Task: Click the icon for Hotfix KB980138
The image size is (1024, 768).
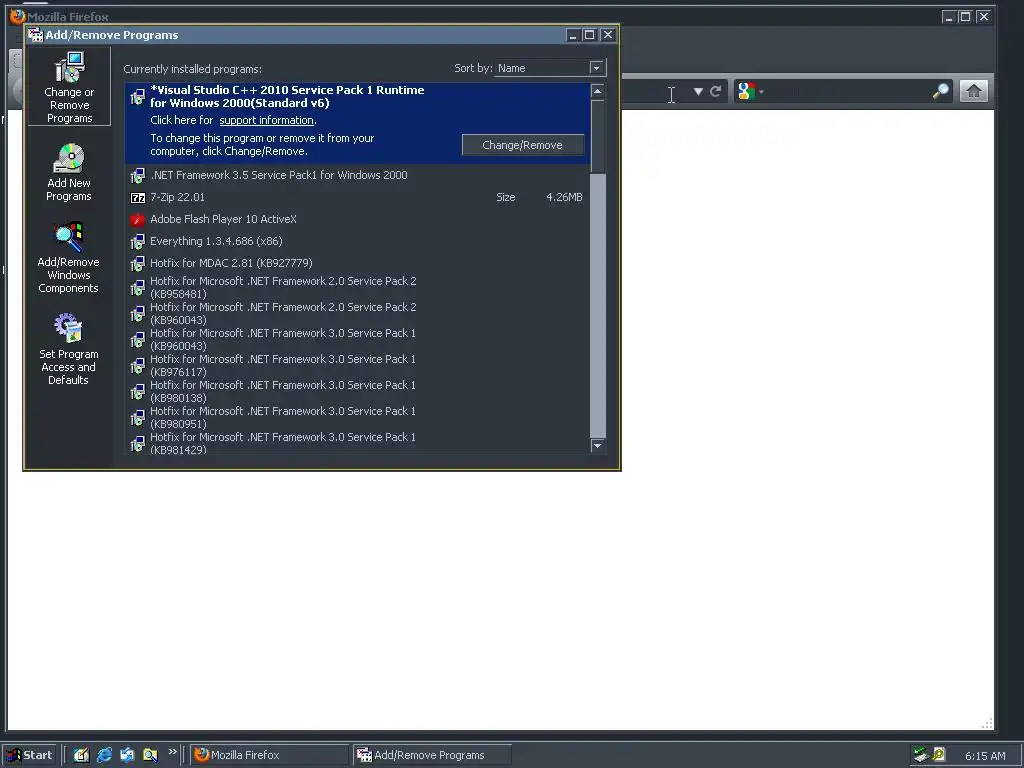Action: click(137, 392)
